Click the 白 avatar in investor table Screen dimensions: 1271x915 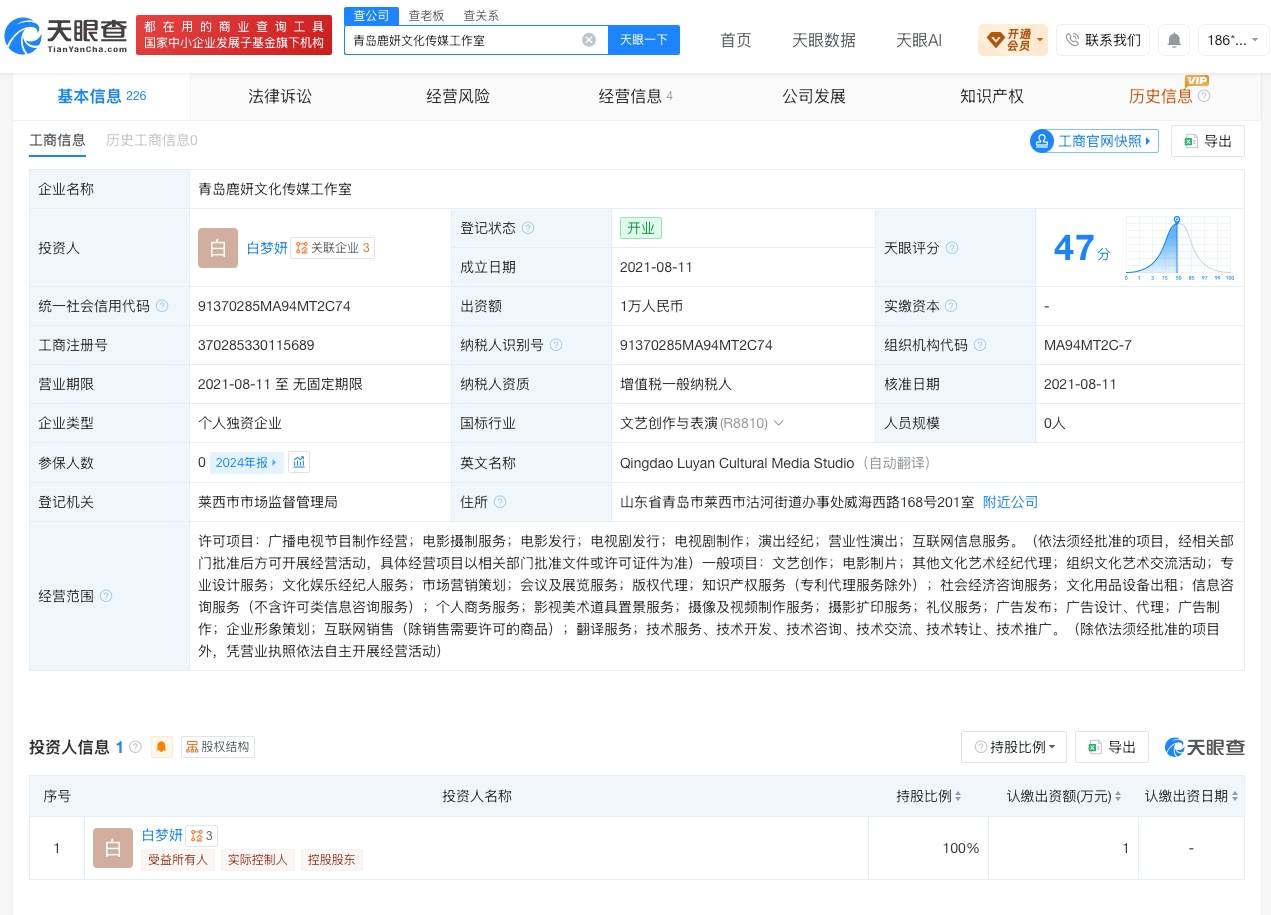coord(113,848)
